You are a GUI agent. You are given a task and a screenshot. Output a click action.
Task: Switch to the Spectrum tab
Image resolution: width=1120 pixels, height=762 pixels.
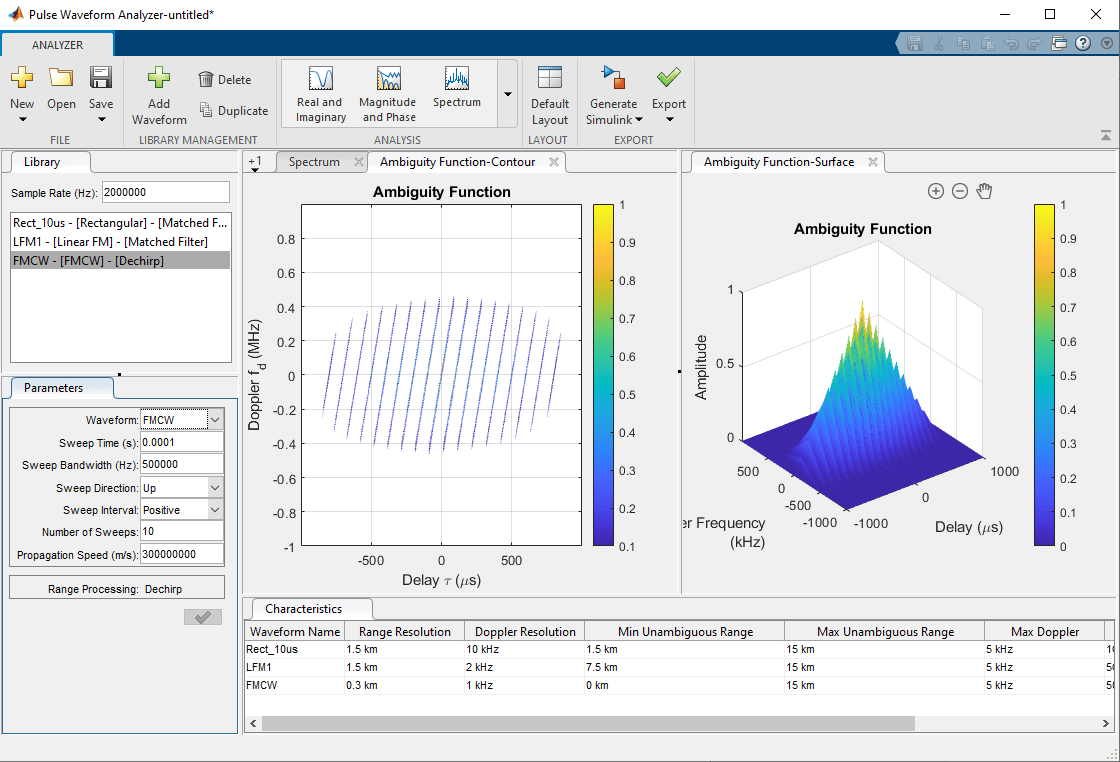tap(314, 162)
